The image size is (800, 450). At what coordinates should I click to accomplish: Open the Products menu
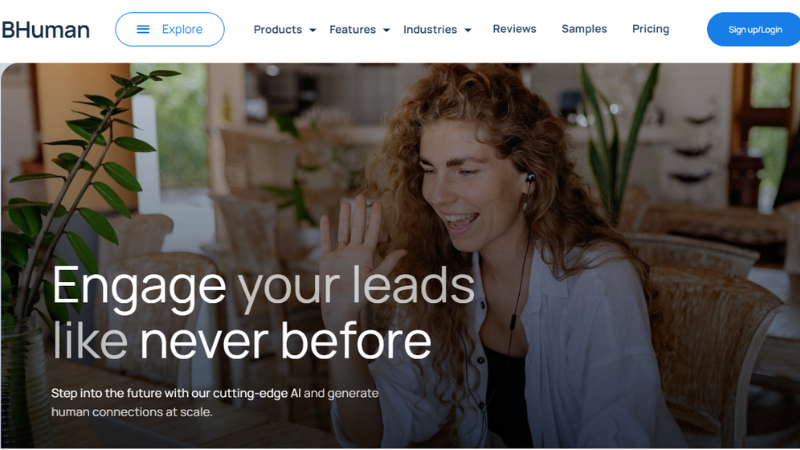(278, 30)
